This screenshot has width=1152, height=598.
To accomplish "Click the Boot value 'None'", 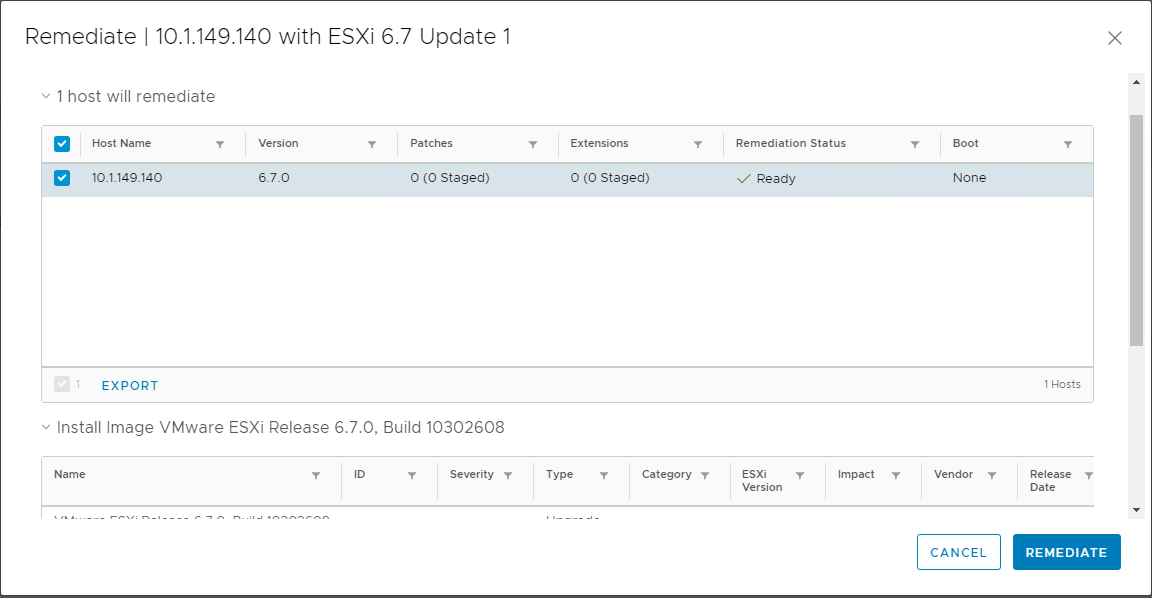I will point(970,178).
